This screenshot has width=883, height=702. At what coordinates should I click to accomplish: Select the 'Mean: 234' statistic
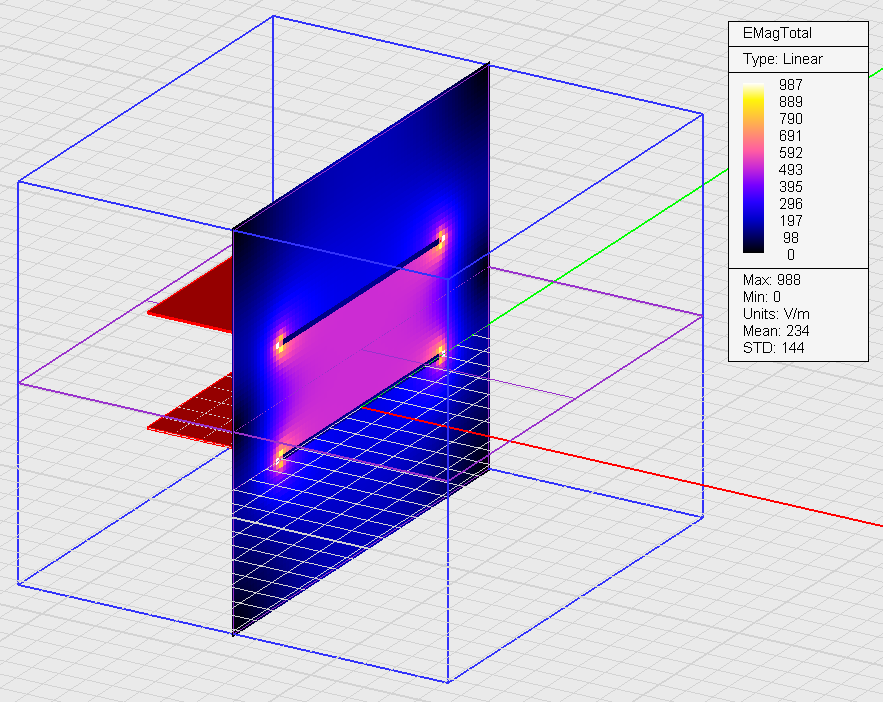click(775, 331)
